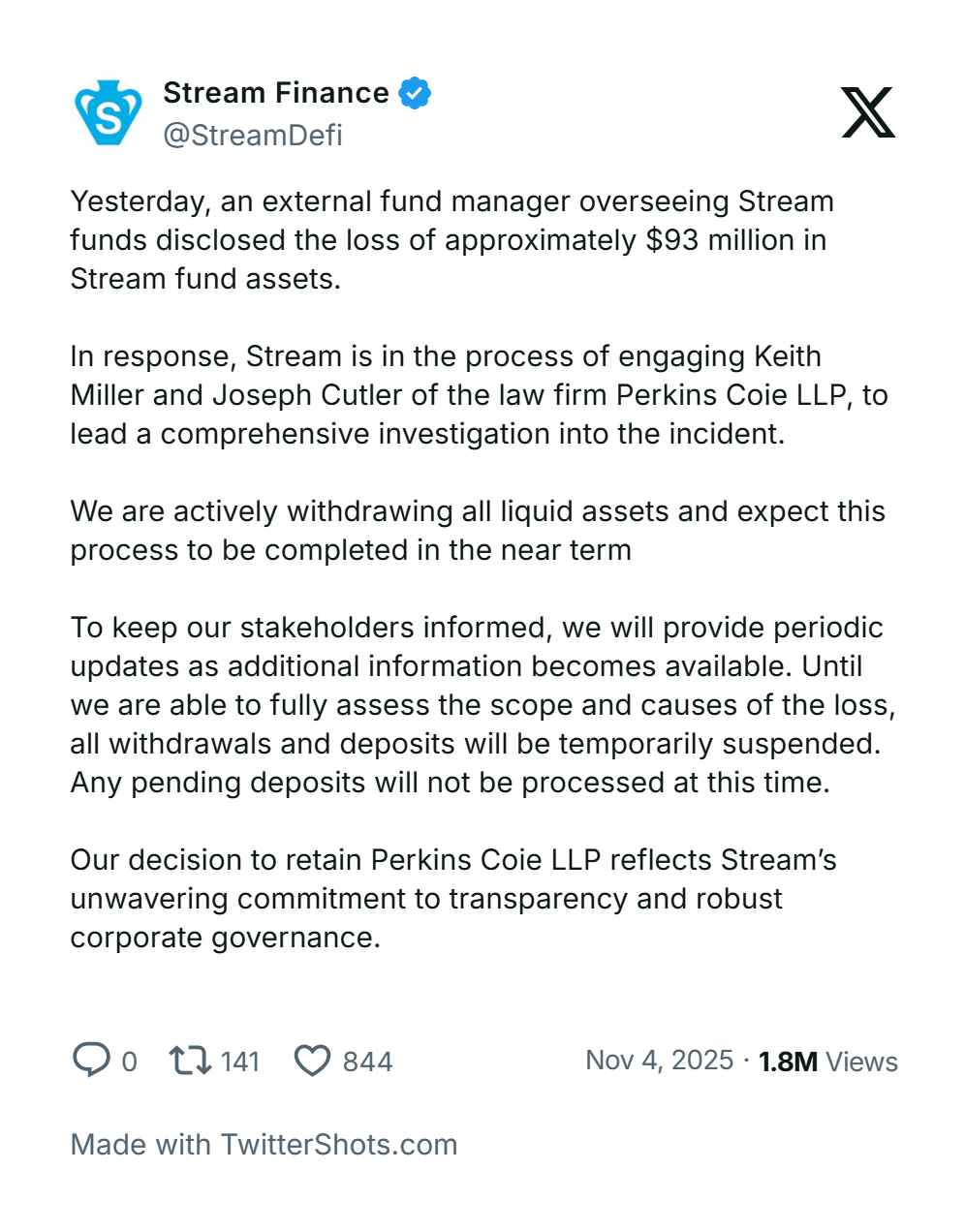
Task: Click the like count 844
Action: (367, 1062)
